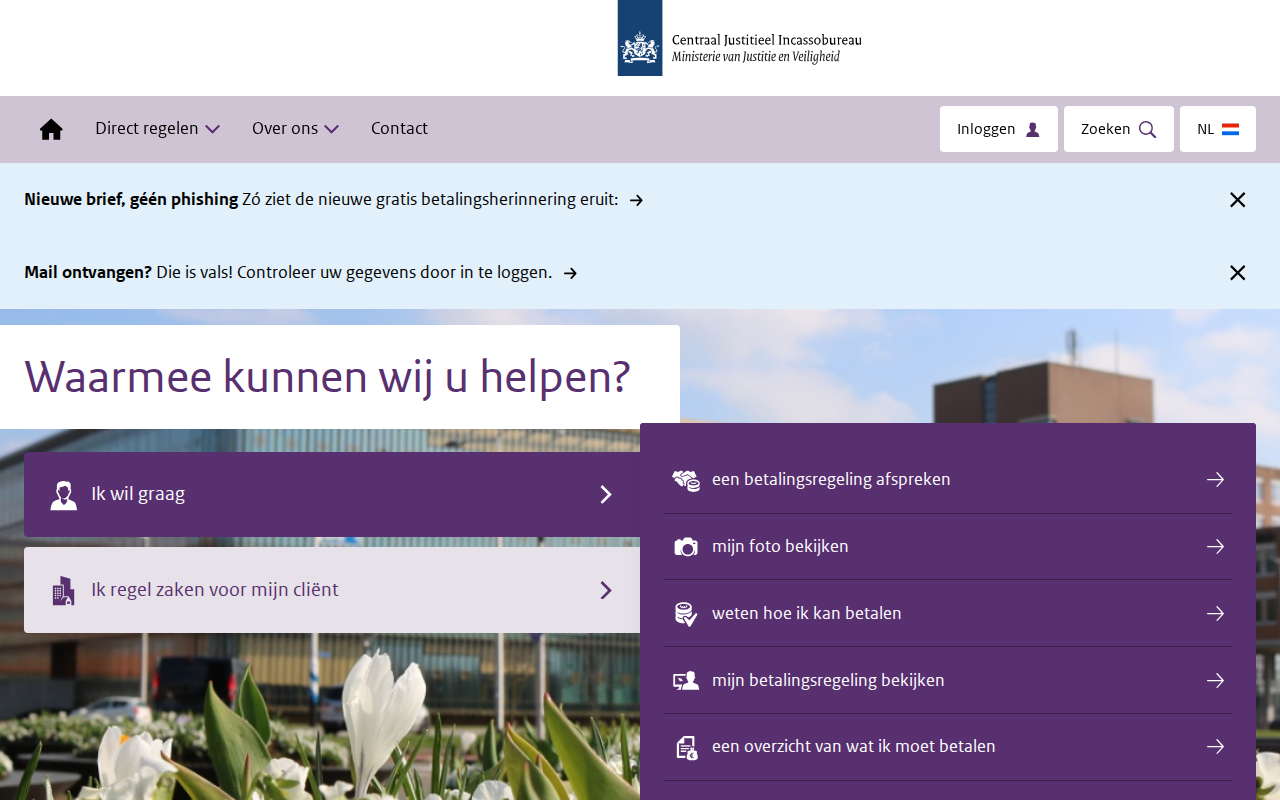The width and height of the screenshot is (1280, 800).
Task: Click the building icon beside Ik regel zaken
Action: 63,590
